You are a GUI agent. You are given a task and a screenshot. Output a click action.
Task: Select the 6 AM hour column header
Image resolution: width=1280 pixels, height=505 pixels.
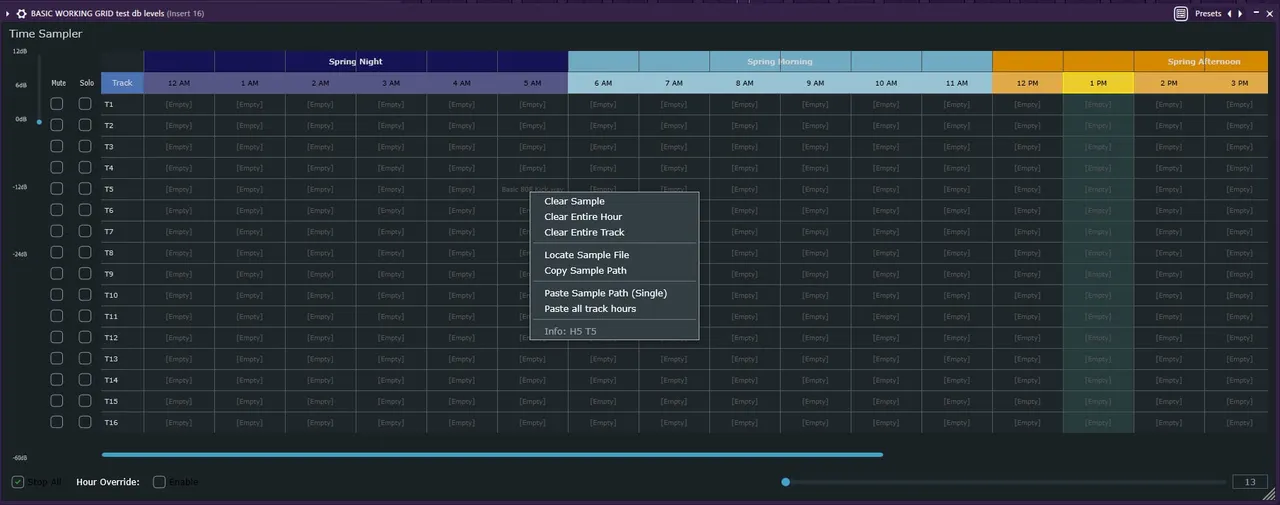[x=603, y=83]
